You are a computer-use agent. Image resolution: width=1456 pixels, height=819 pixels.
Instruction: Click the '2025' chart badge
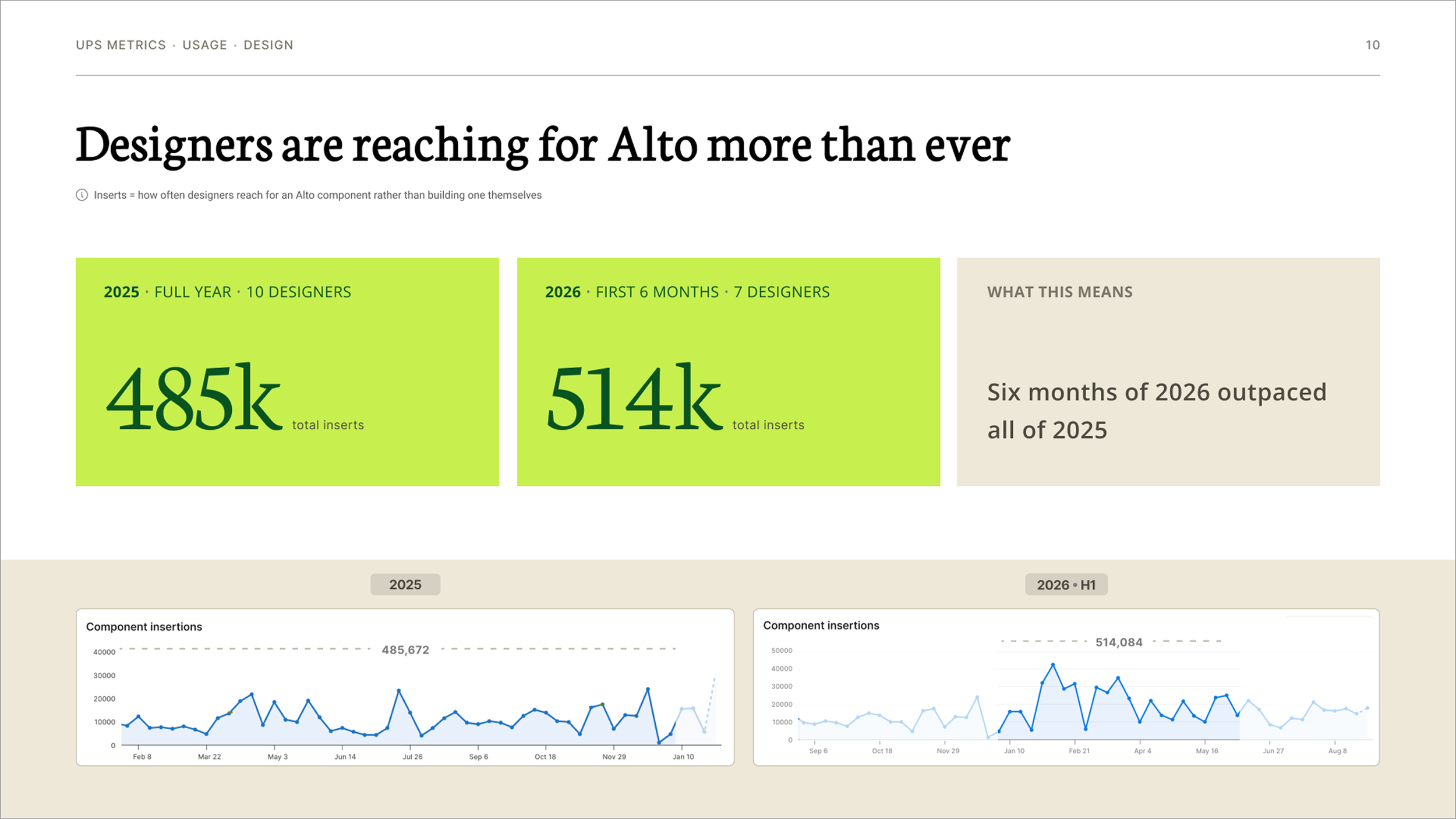(x=405, y=584)
